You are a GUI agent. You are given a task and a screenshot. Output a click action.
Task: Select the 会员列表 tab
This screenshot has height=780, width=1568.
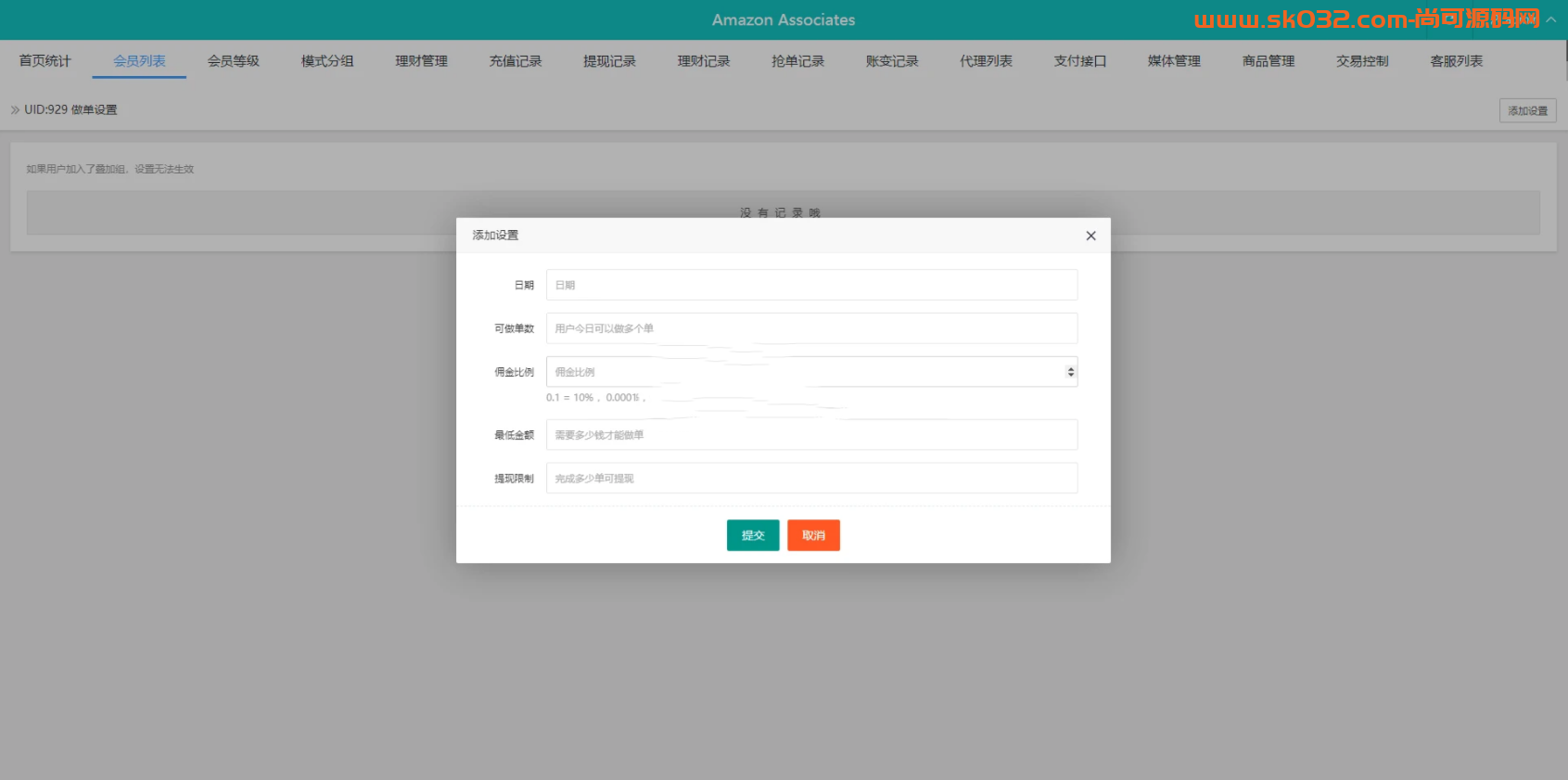click(x=139, y=61)
